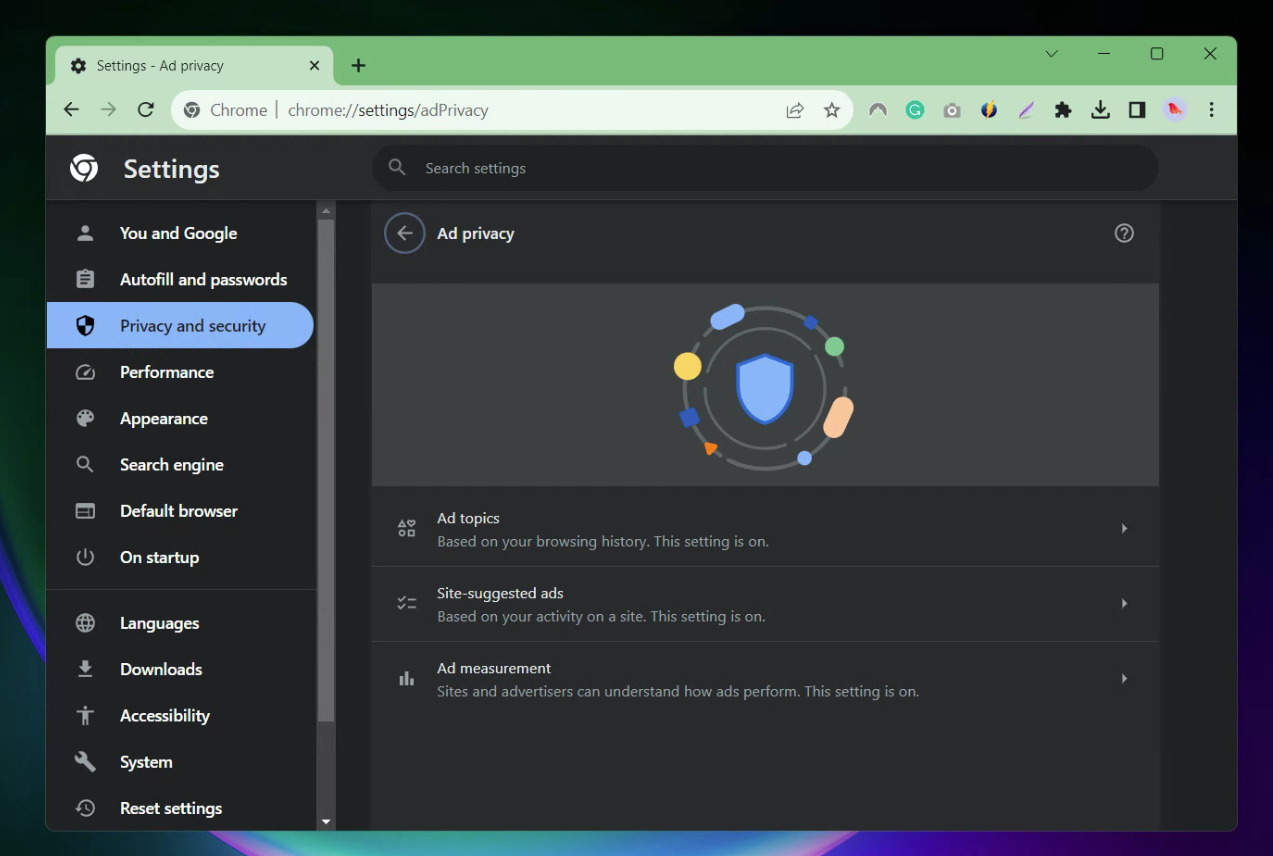Click the browser back arrow
Image resolution: width=1273 pixels, height=856 pixels.
(x=71, y=110)
